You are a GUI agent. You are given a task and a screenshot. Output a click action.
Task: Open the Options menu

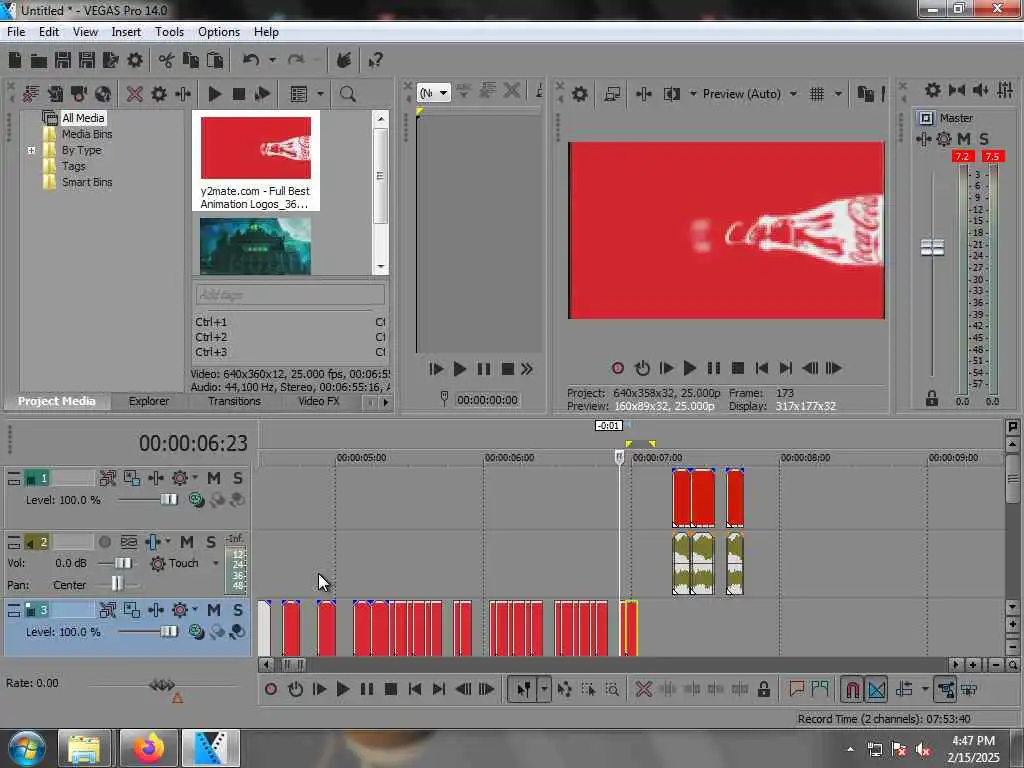click(219, 32)
